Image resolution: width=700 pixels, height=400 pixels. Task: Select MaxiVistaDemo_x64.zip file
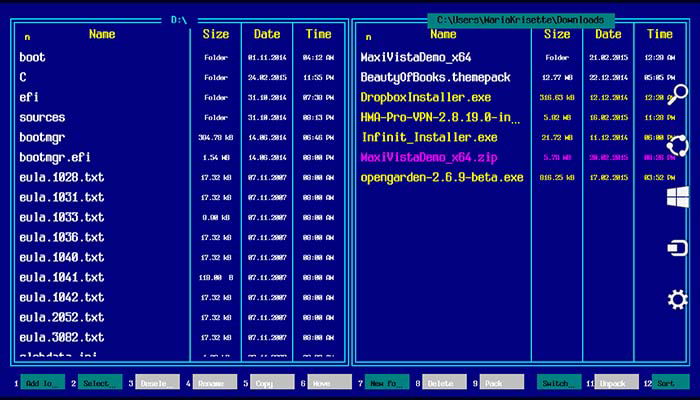tap(429, 158)
